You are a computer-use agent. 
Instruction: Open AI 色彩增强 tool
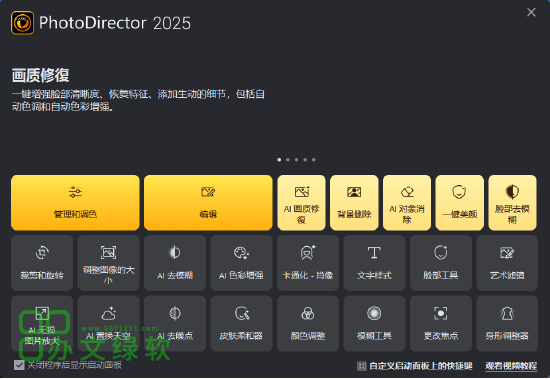(x=241, y=263)
